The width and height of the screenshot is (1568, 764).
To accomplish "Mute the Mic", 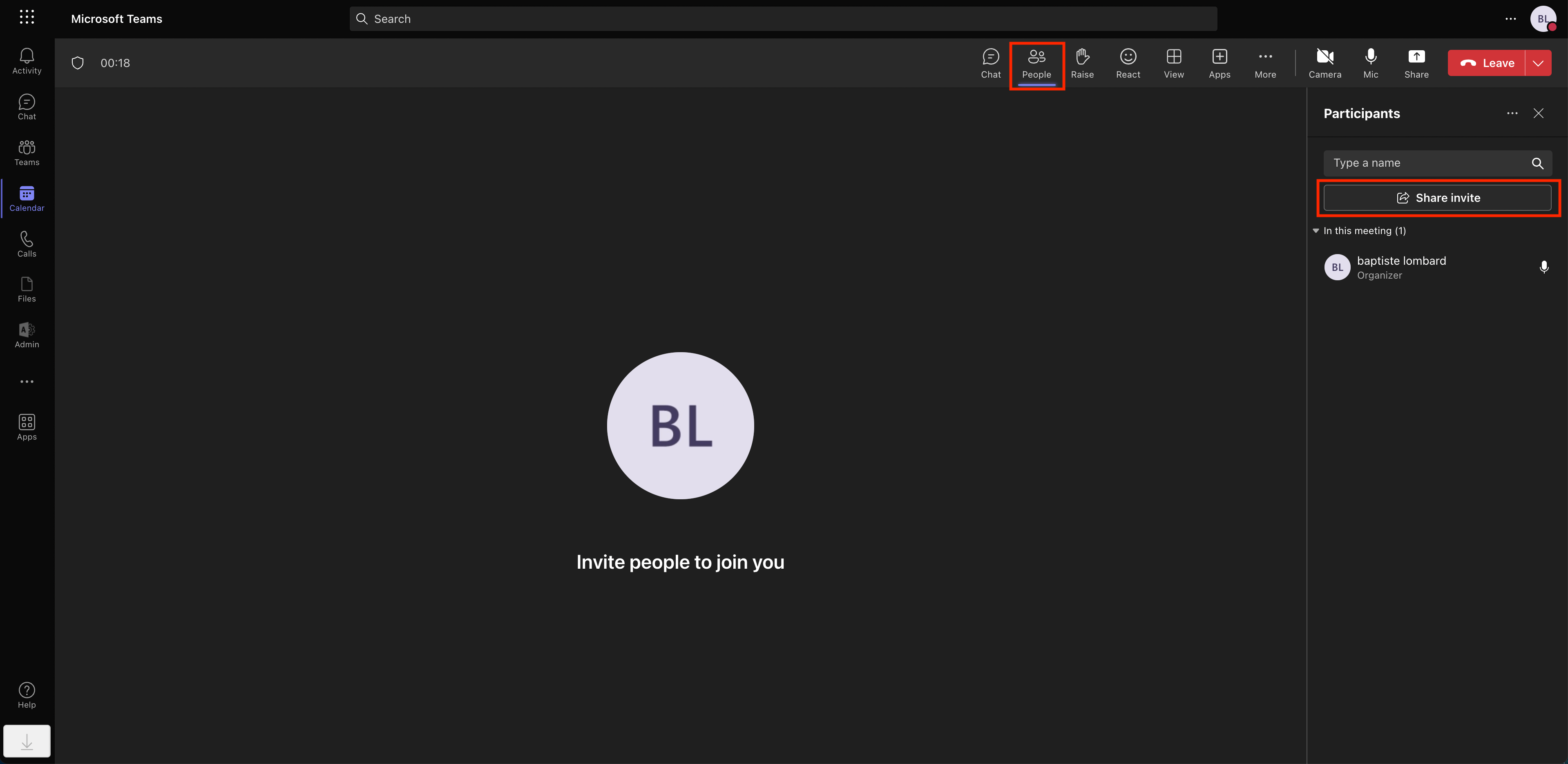I will click(x=1370, y=63).
